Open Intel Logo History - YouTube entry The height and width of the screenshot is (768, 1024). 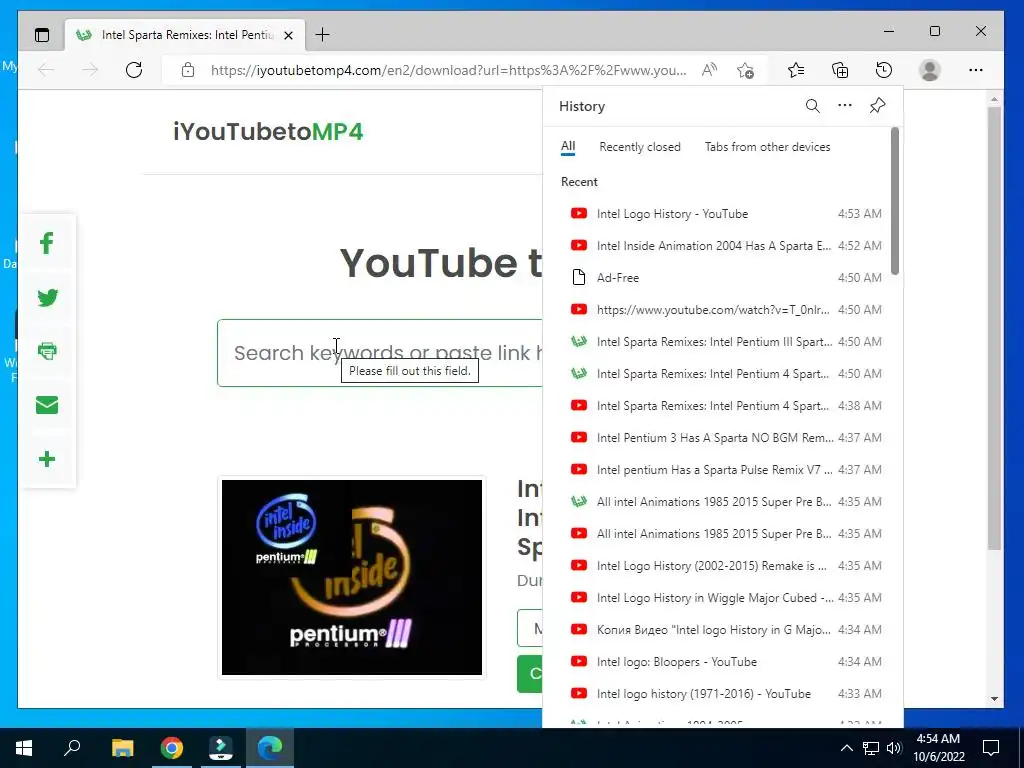[721, 214]
